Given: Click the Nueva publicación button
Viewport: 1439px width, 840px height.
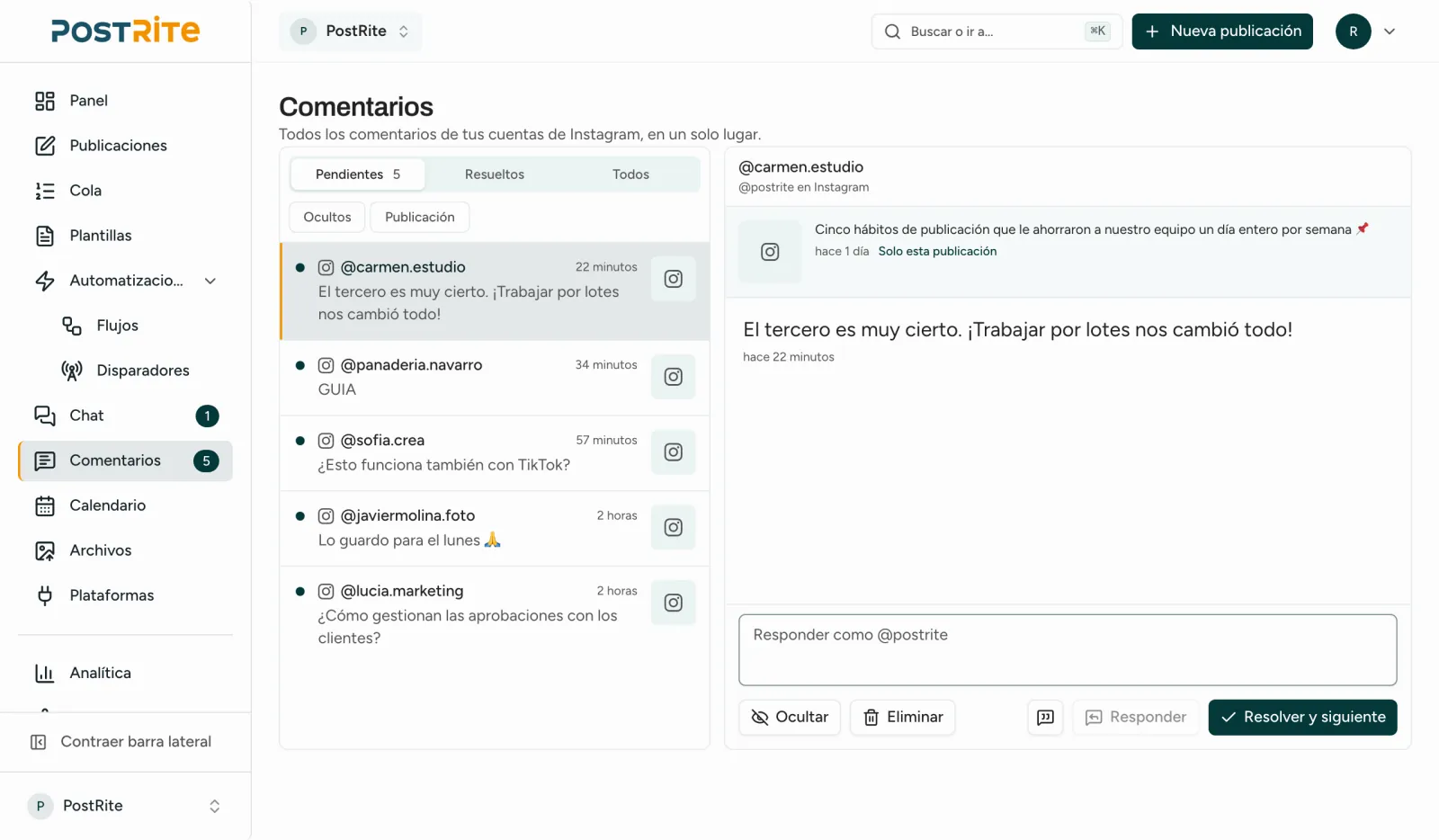Looking at the screenshot, I should click(1222, 31).
